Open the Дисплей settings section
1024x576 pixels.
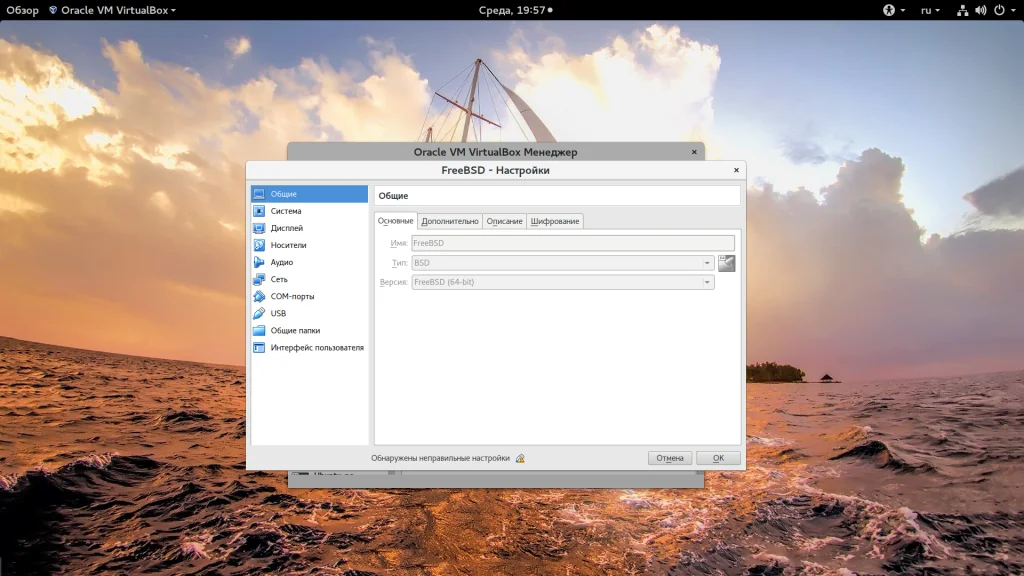[286, 228]
